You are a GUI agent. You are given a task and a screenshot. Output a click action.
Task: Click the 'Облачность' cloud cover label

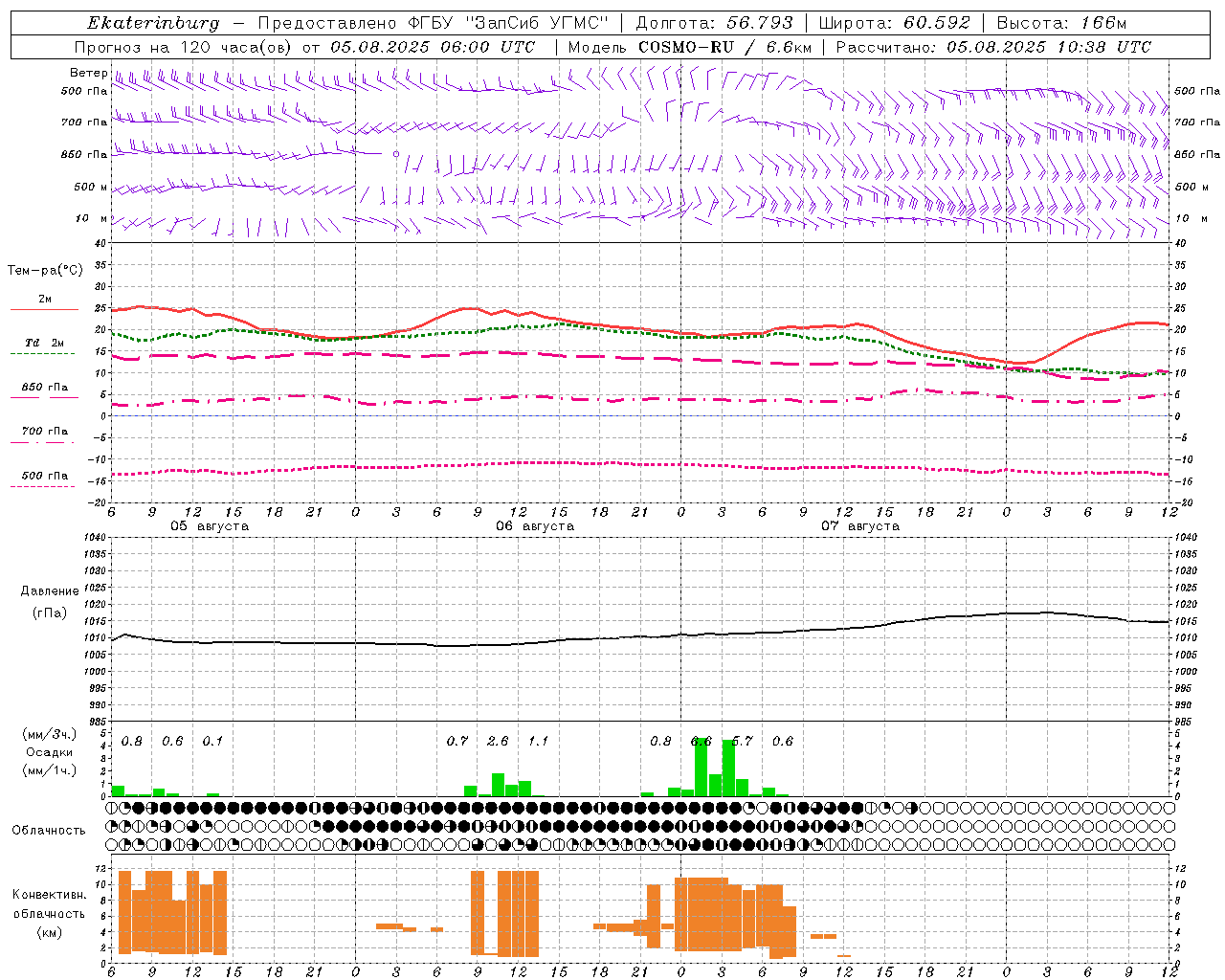pos(49,831)
